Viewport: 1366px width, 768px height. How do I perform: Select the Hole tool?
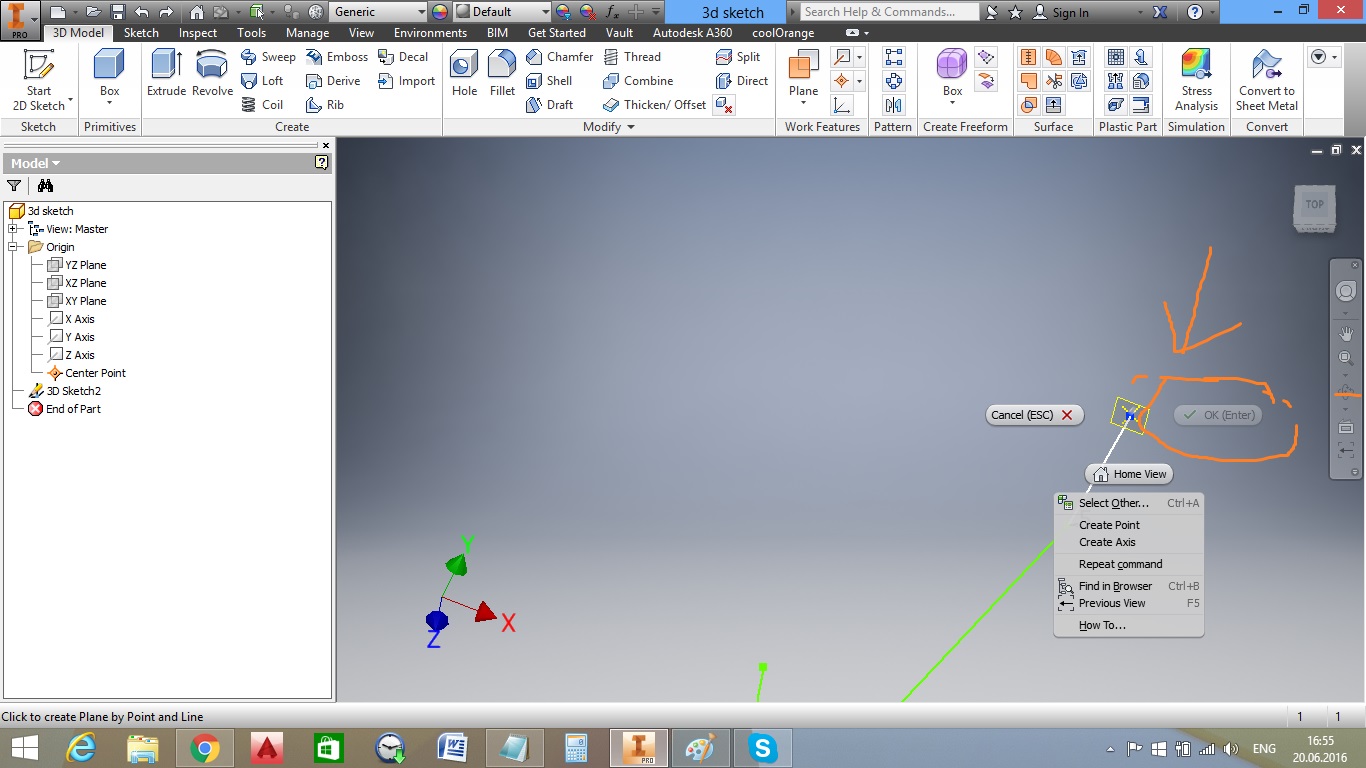(x=463, y=72)
